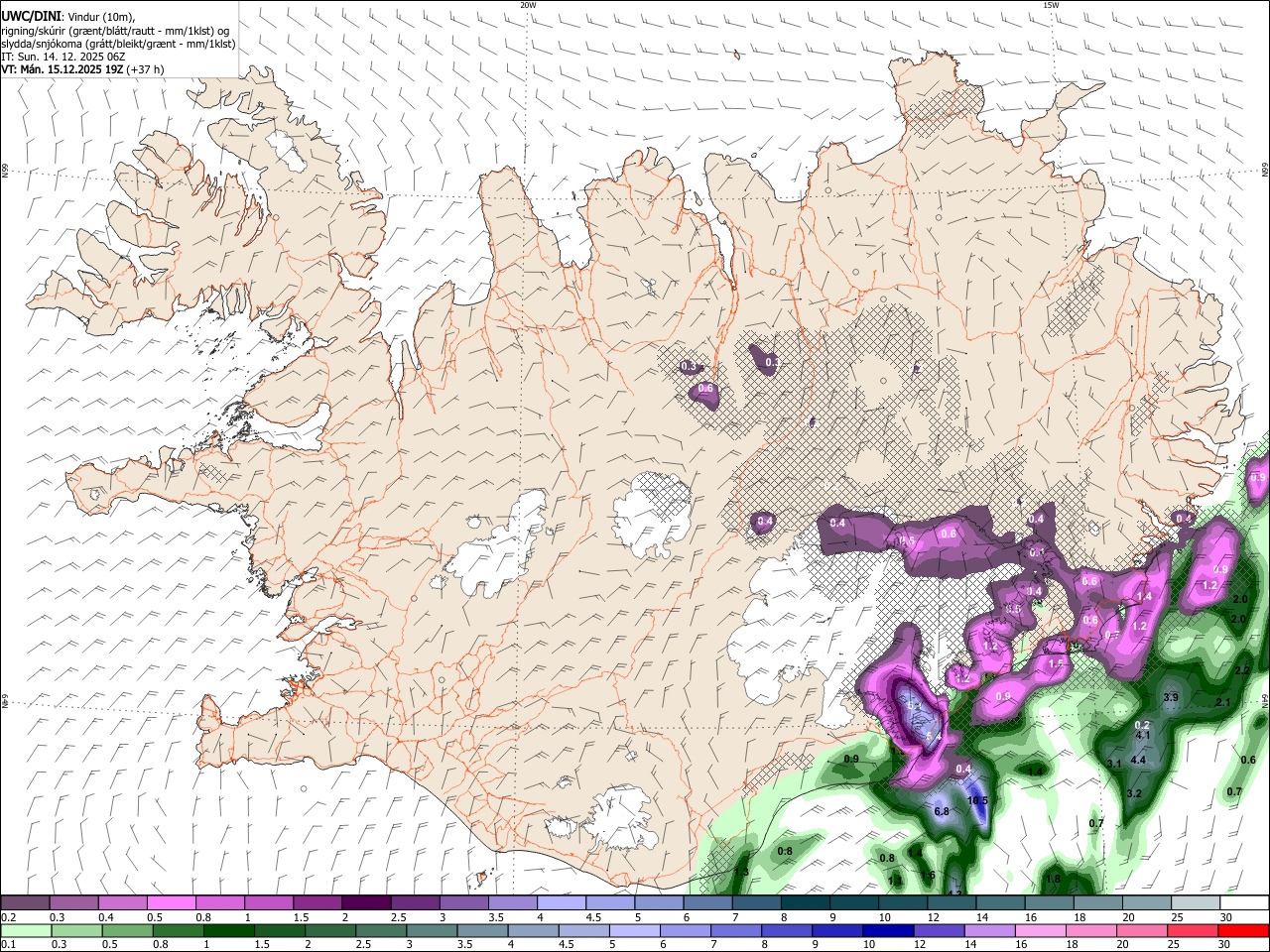Click the 3.9 precipitation value on map
This screenshot has width=1270, height=952.
click(x=1170, y=698)
